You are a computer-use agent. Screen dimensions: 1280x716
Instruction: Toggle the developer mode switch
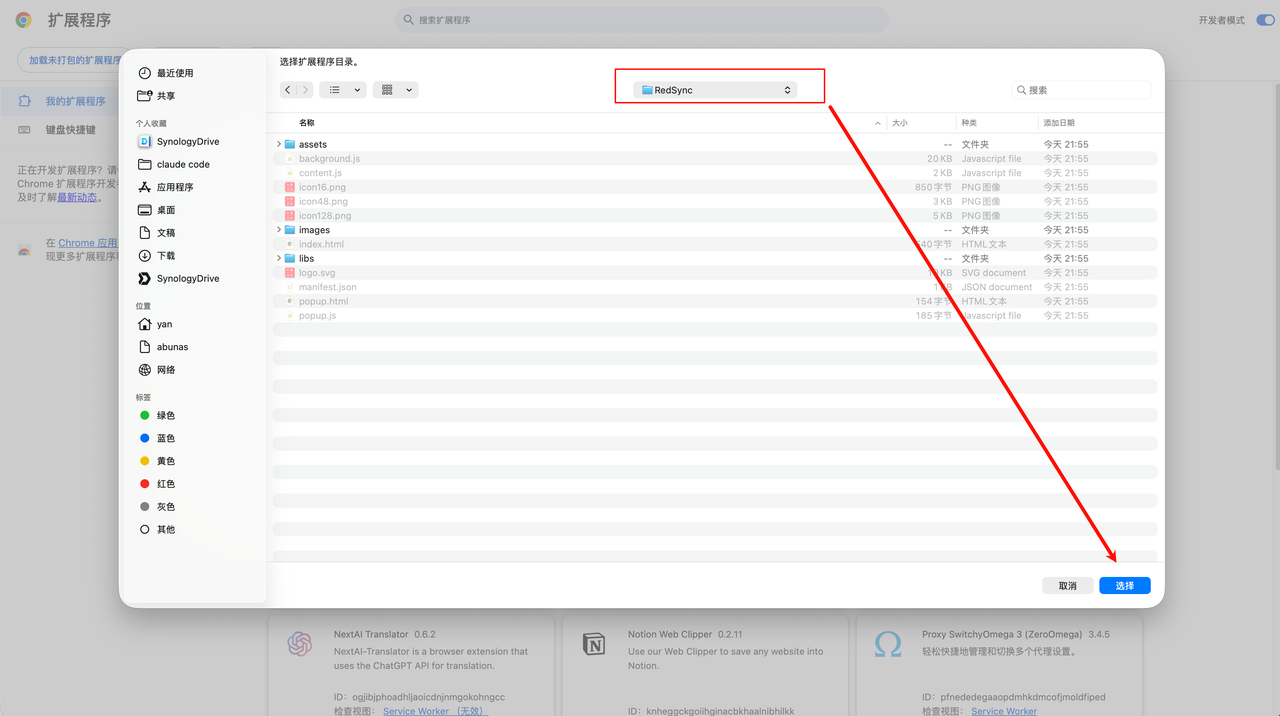1264,20
